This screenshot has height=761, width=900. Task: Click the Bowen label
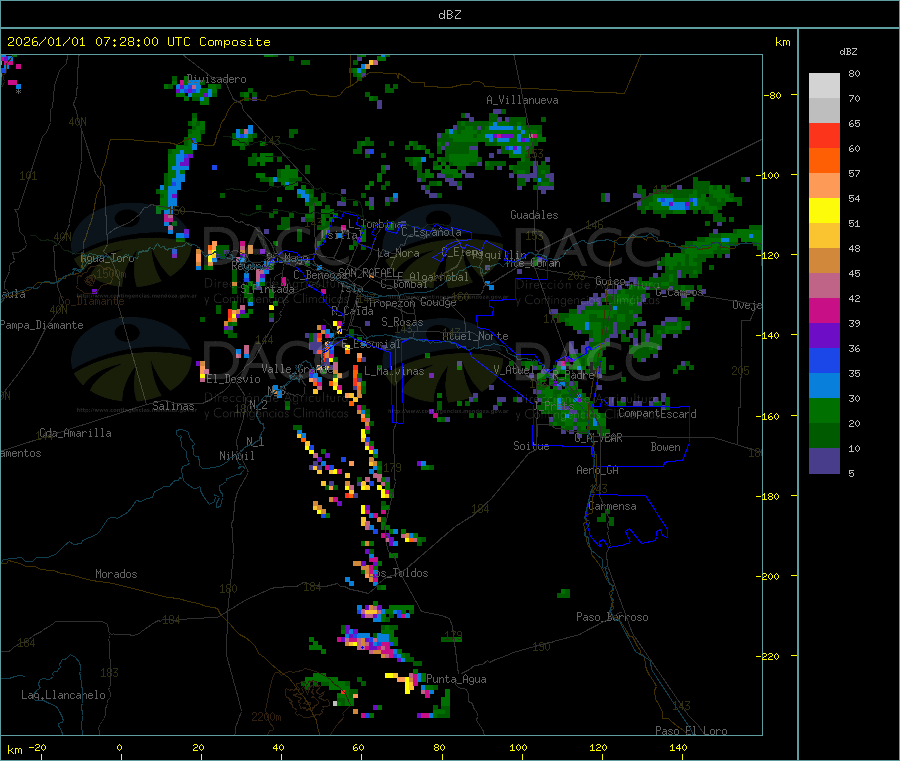[x=666, y=447]
